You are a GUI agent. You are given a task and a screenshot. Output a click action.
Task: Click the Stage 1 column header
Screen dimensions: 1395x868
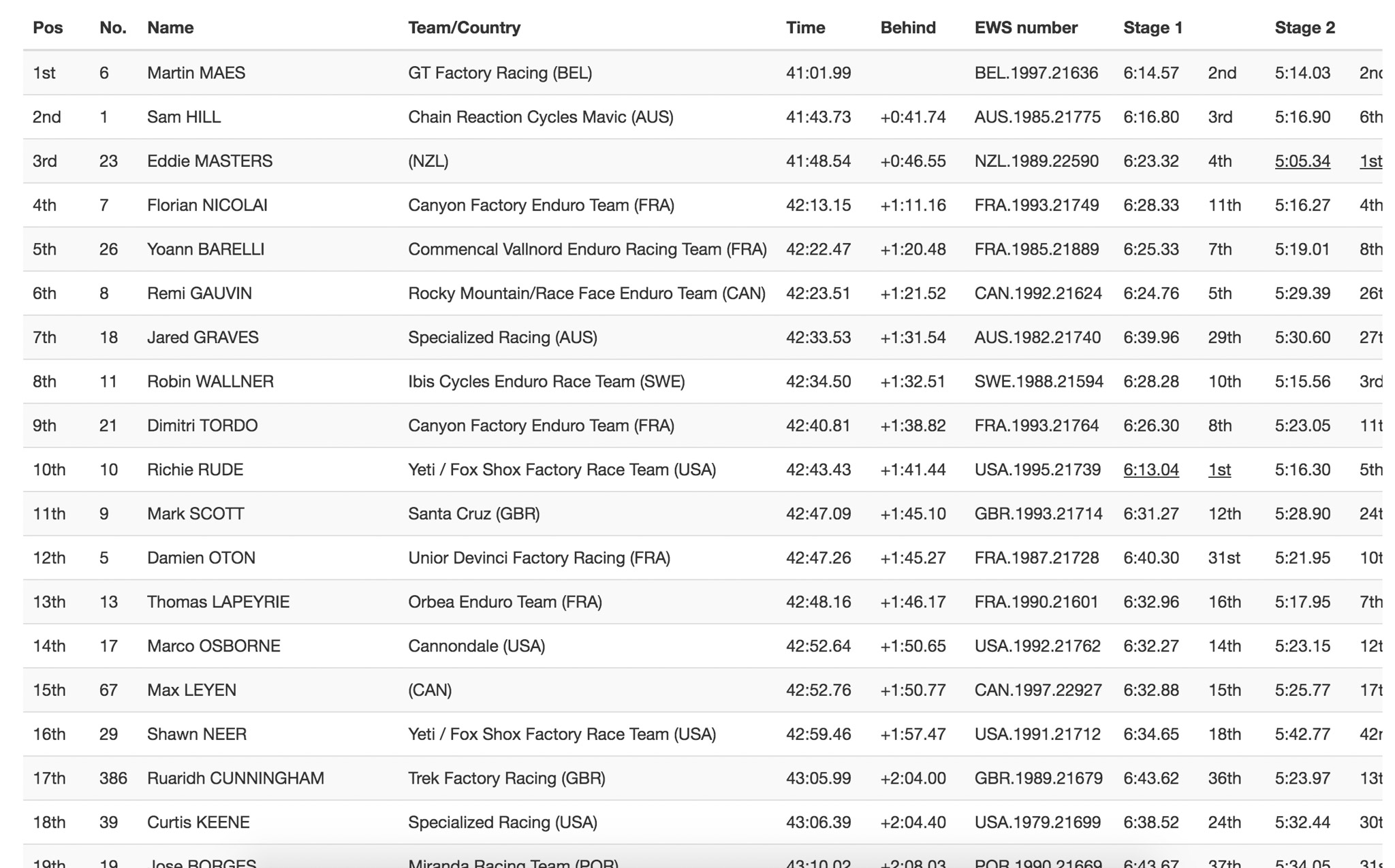[1153, 28]
